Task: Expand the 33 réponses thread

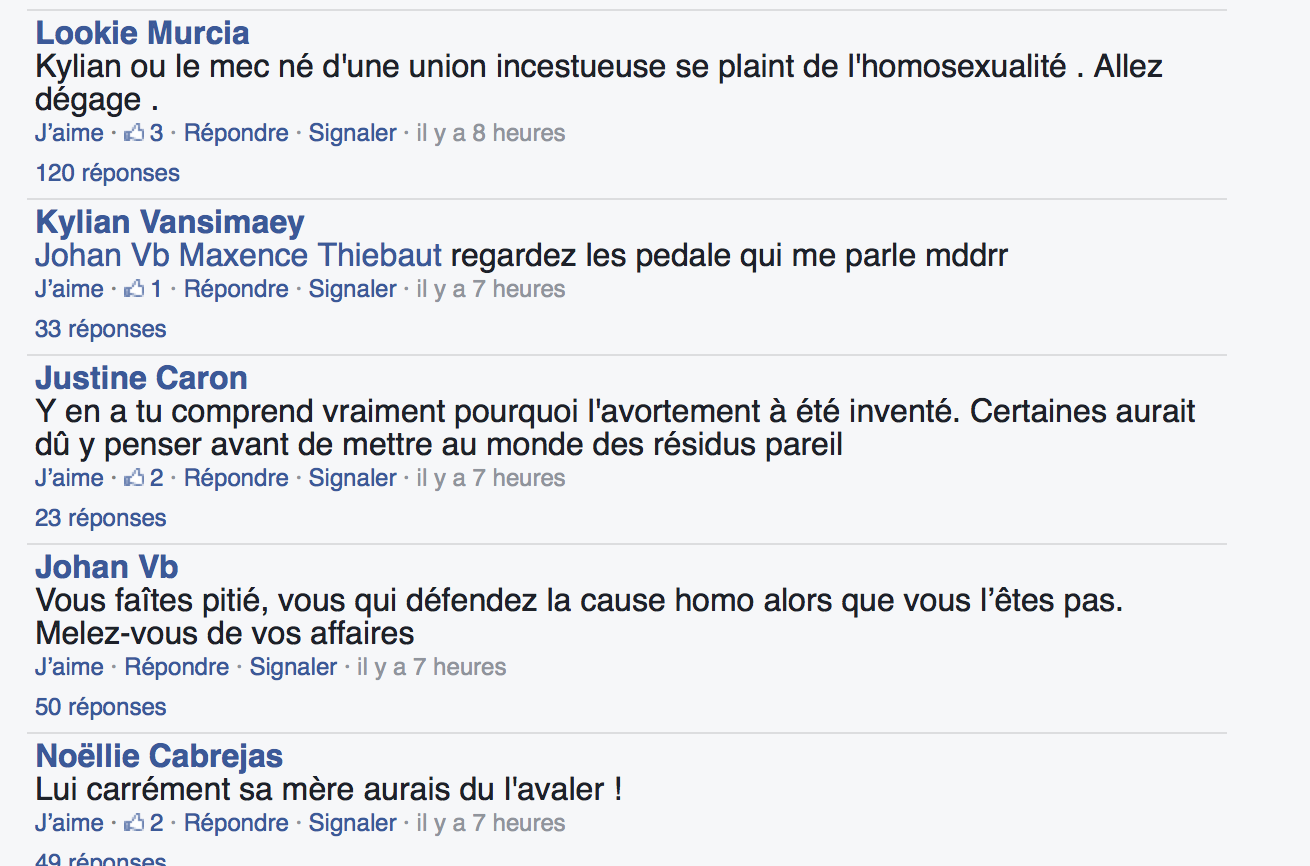Action: 100,329
